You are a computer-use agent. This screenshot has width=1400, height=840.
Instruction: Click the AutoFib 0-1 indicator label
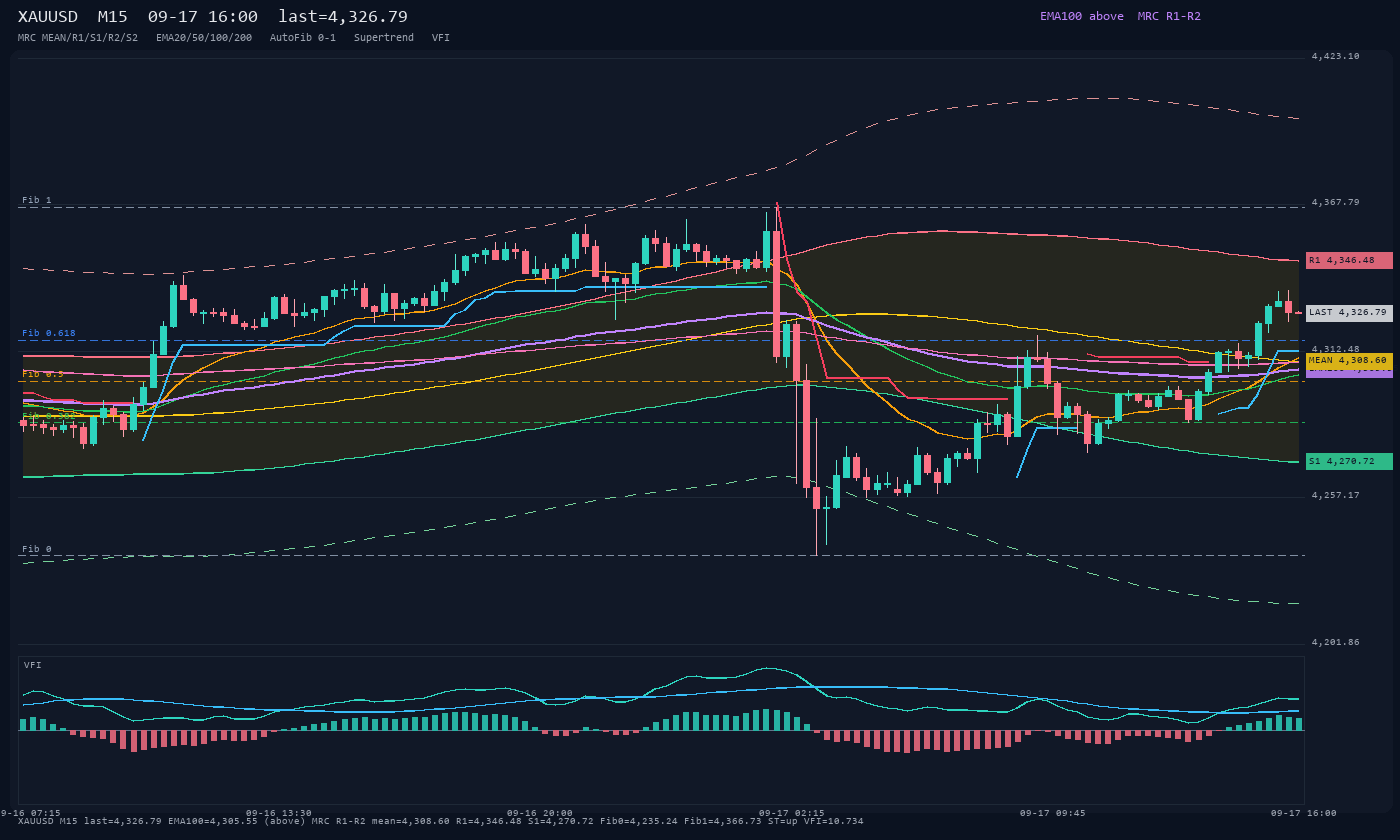(303, 38)
